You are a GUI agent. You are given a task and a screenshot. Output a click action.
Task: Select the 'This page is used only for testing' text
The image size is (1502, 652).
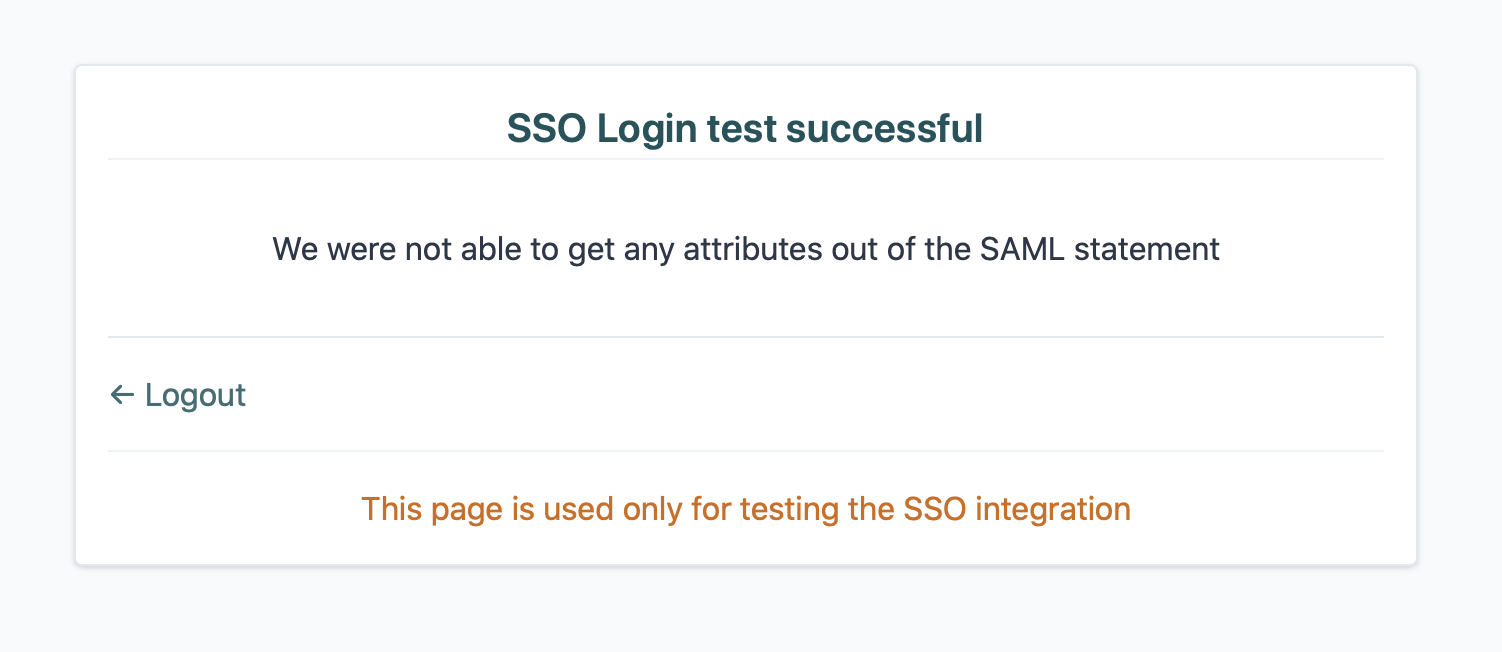click(x=745, y=509)
